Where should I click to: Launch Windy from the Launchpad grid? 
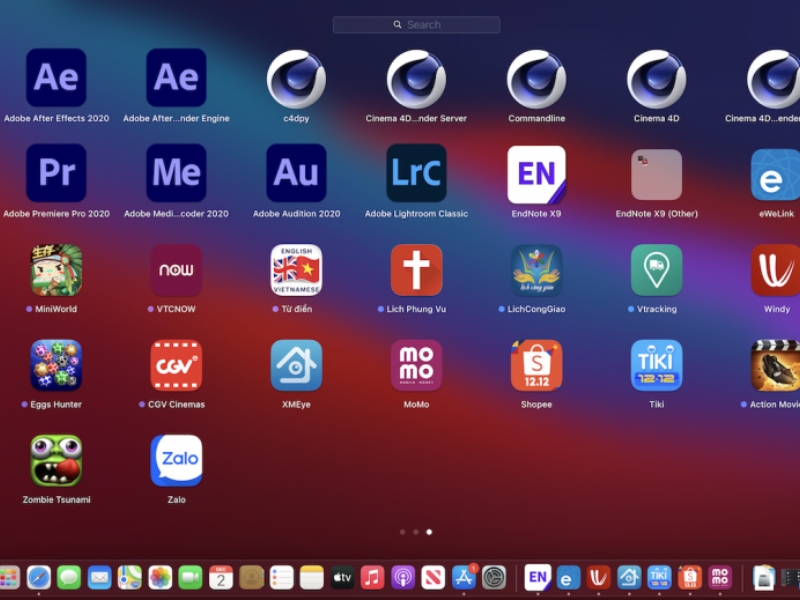(776, 270)
